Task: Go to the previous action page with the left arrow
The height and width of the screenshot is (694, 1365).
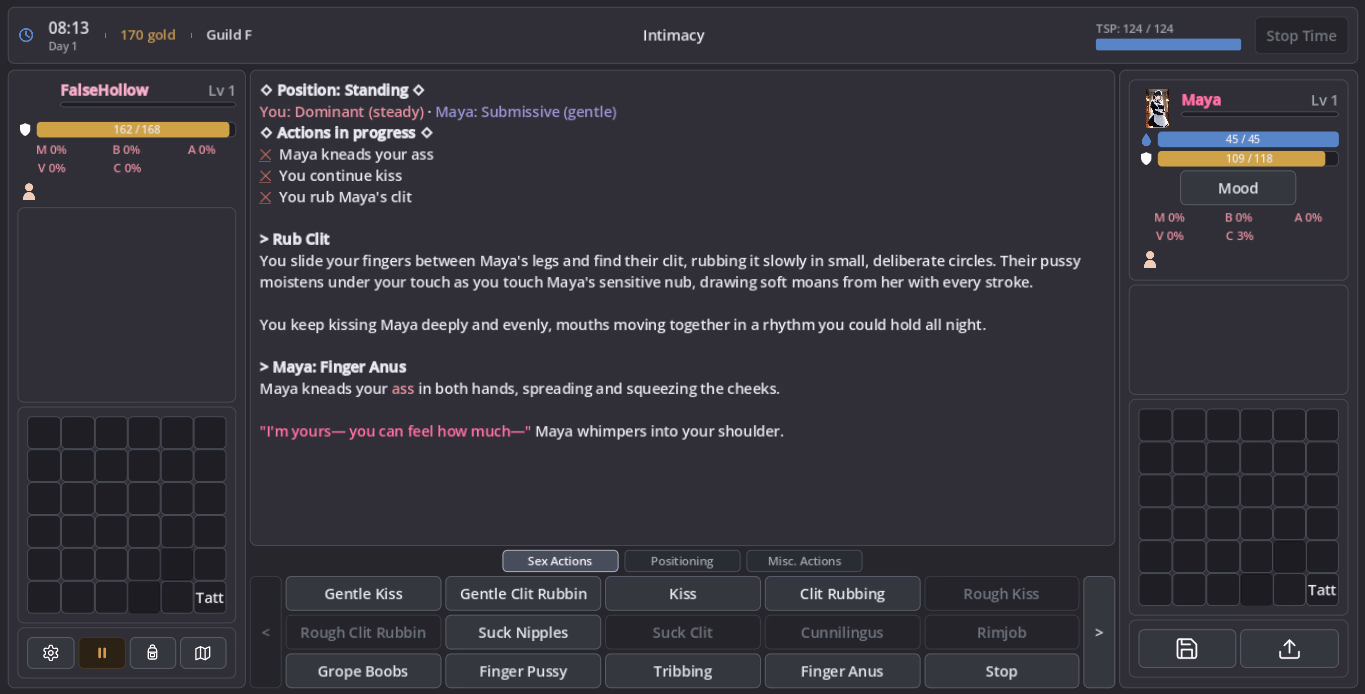Action: (265, 632)
